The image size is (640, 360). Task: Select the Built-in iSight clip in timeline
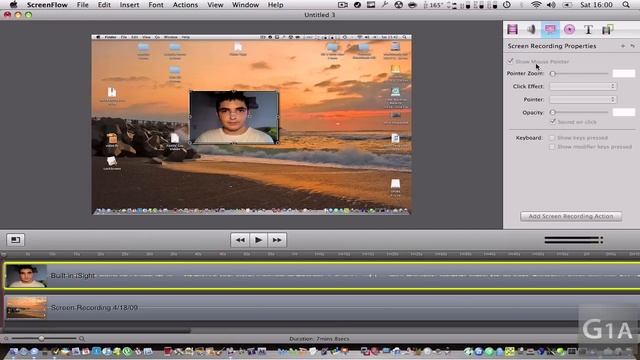(322, 276)
